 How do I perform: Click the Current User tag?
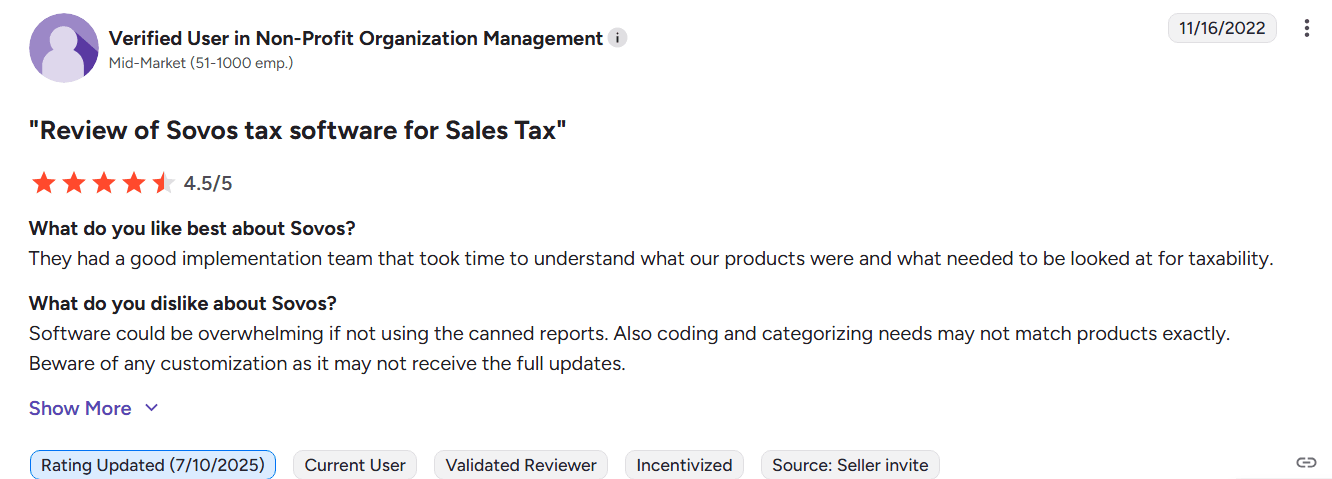point(355,465)
